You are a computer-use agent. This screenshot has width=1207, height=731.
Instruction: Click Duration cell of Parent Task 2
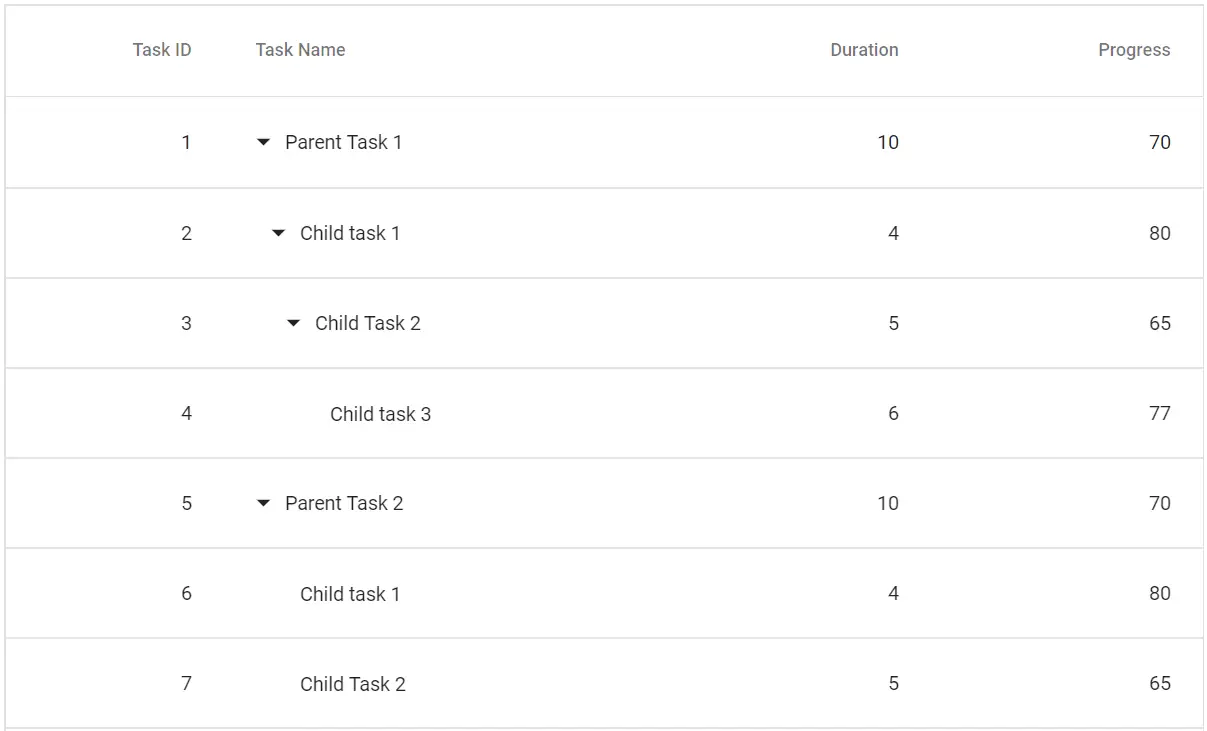click(888, 503)
